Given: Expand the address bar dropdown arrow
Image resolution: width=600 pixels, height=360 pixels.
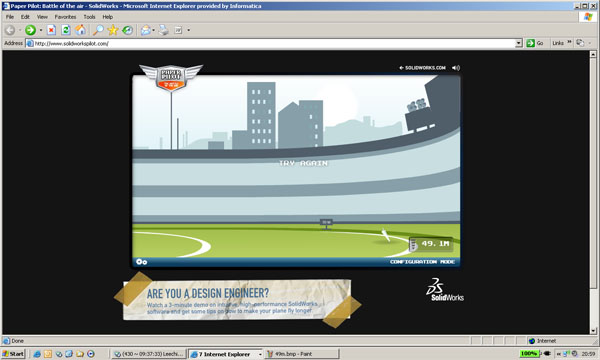Looking at the screenshot, I should (x=518, y=43).
